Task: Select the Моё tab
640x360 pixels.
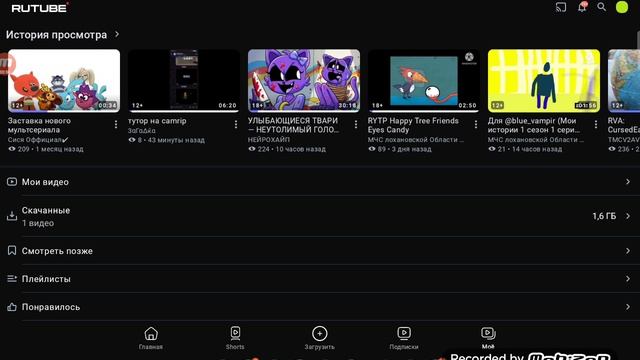Action: [x=488, y=338]
